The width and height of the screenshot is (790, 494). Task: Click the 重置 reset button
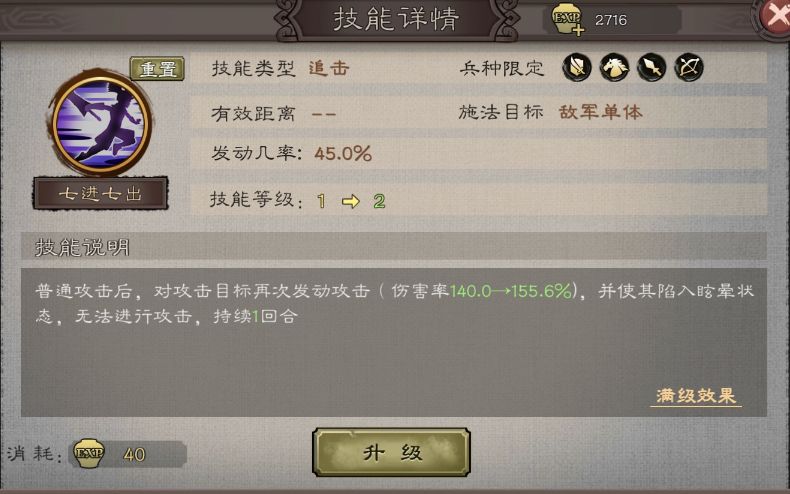pyautogui.click(x=157, y=69)
